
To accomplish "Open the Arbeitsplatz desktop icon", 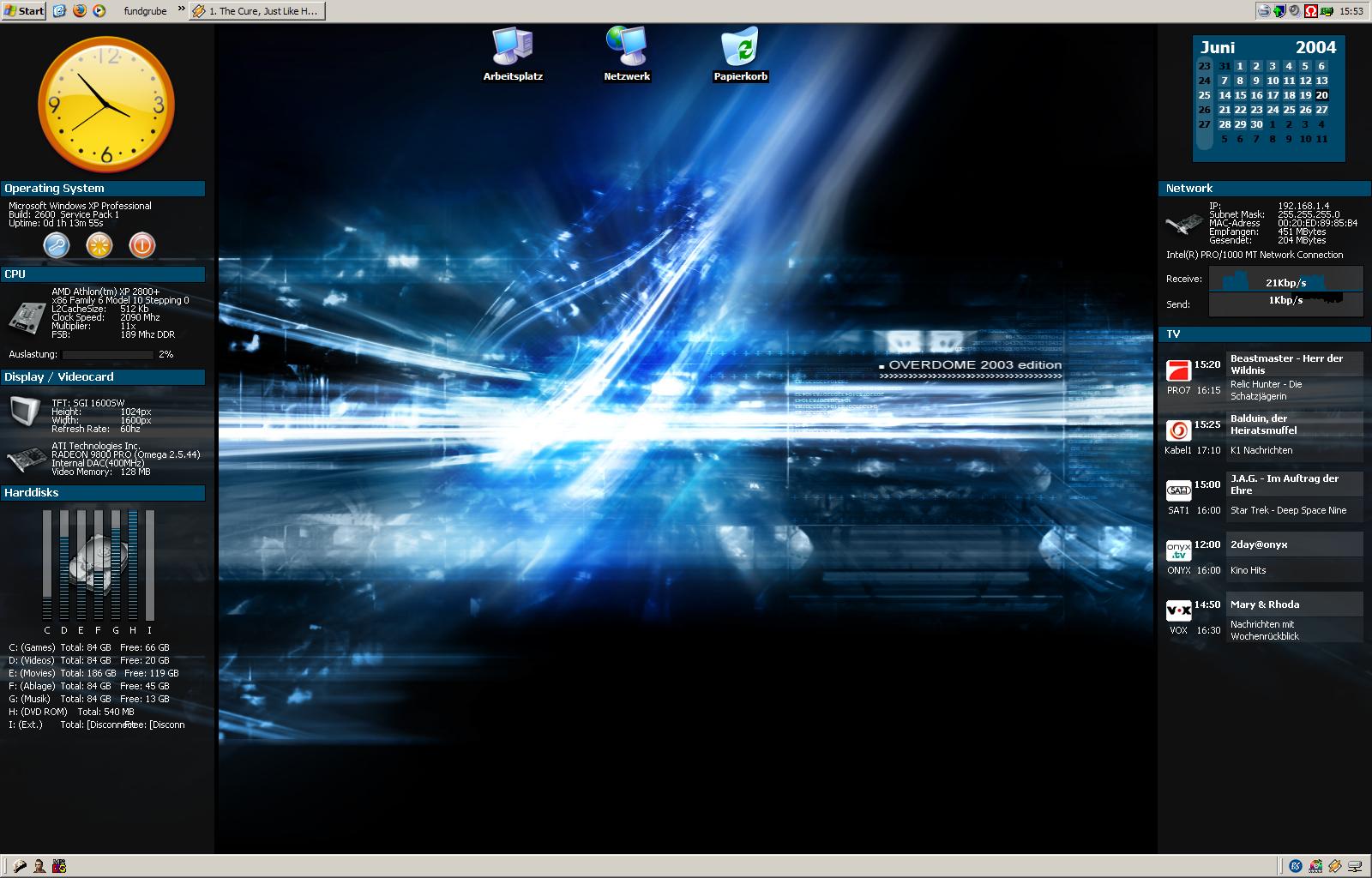I will tap(513, 48).
